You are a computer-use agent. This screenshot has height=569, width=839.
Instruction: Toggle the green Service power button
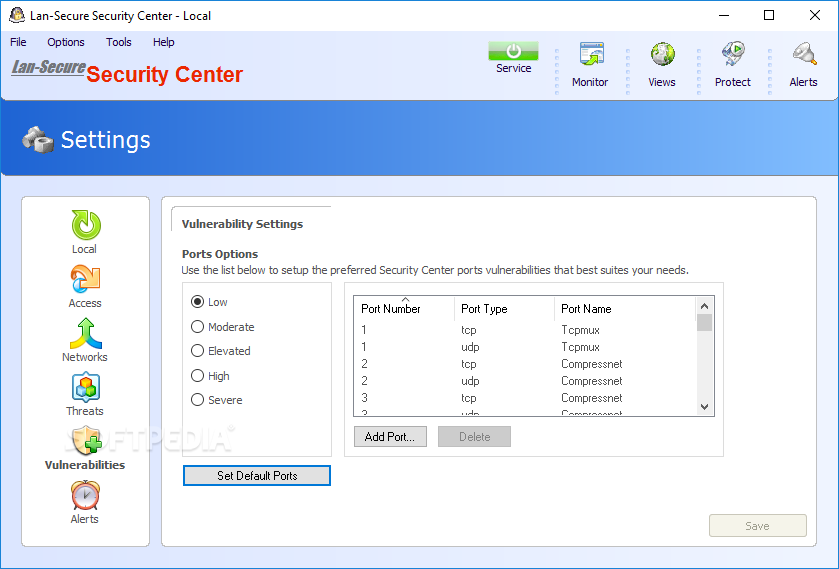513,51
